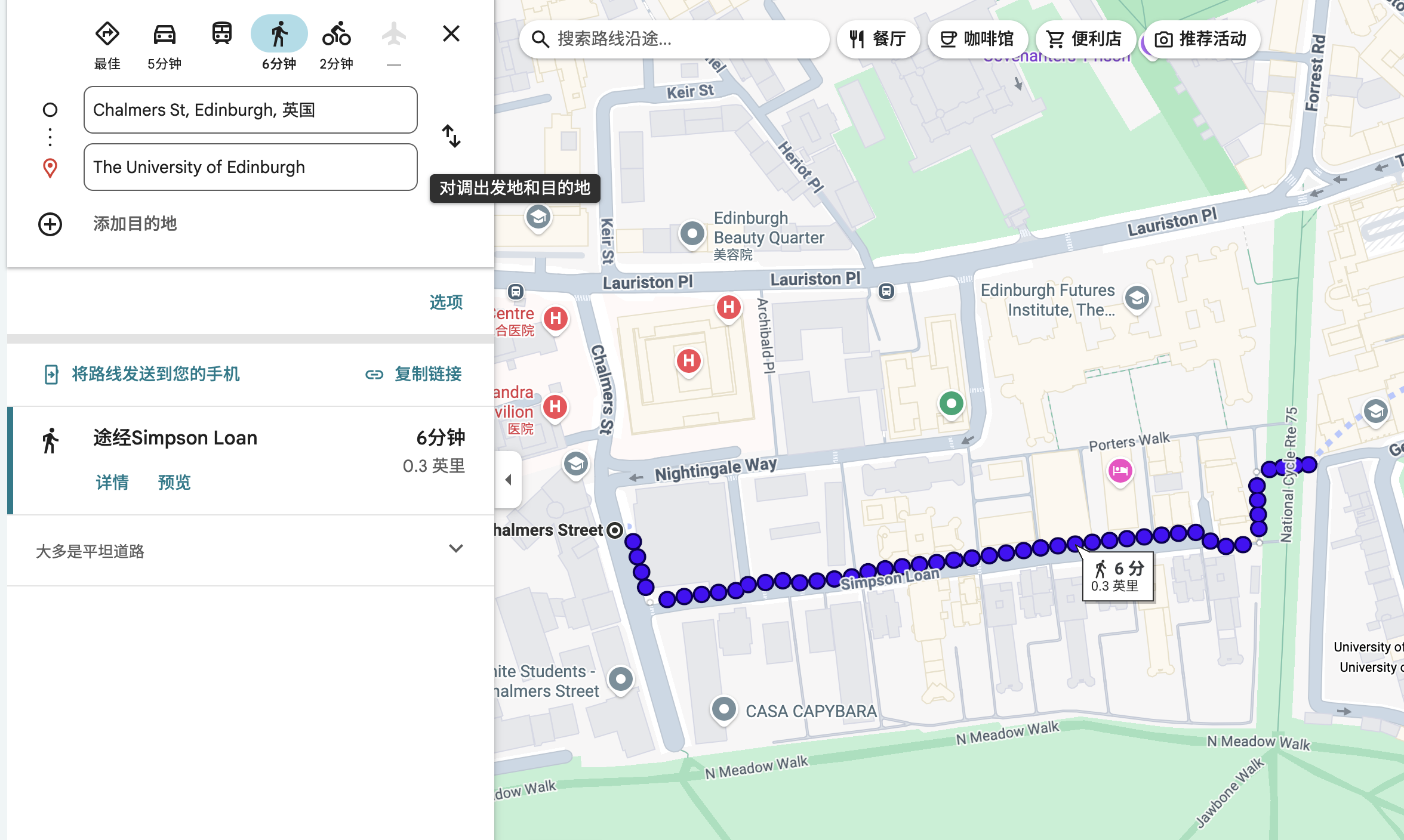Open route options 选项

coord(446,302)
